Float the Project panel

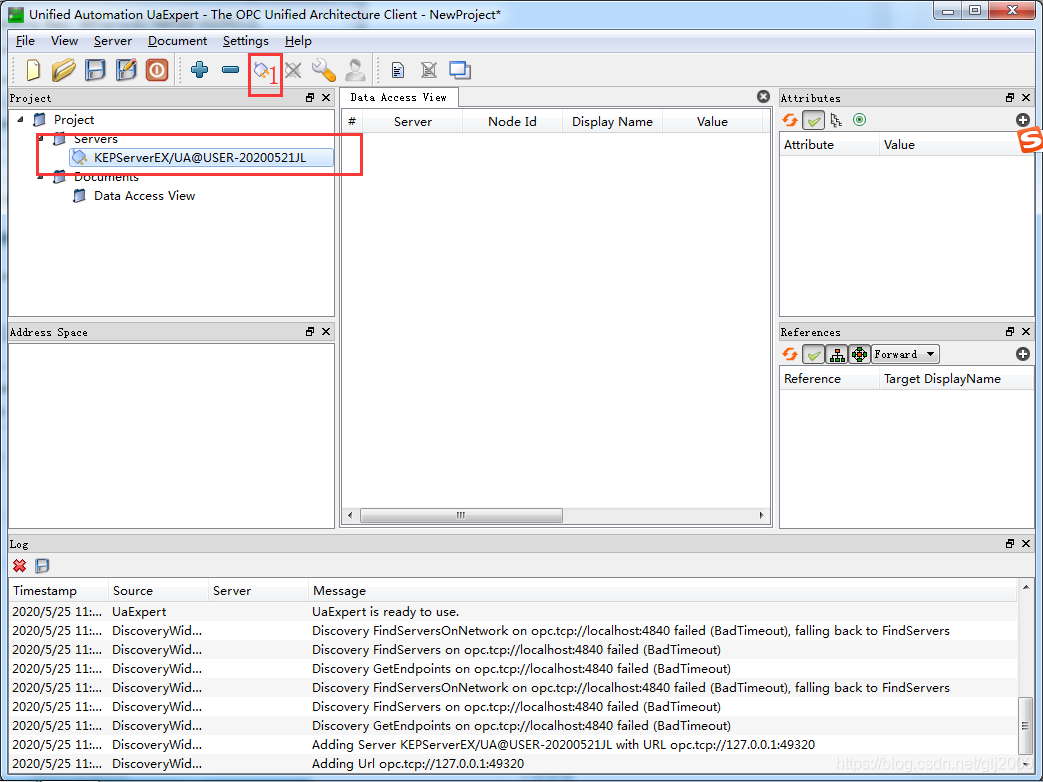[310, 98]
